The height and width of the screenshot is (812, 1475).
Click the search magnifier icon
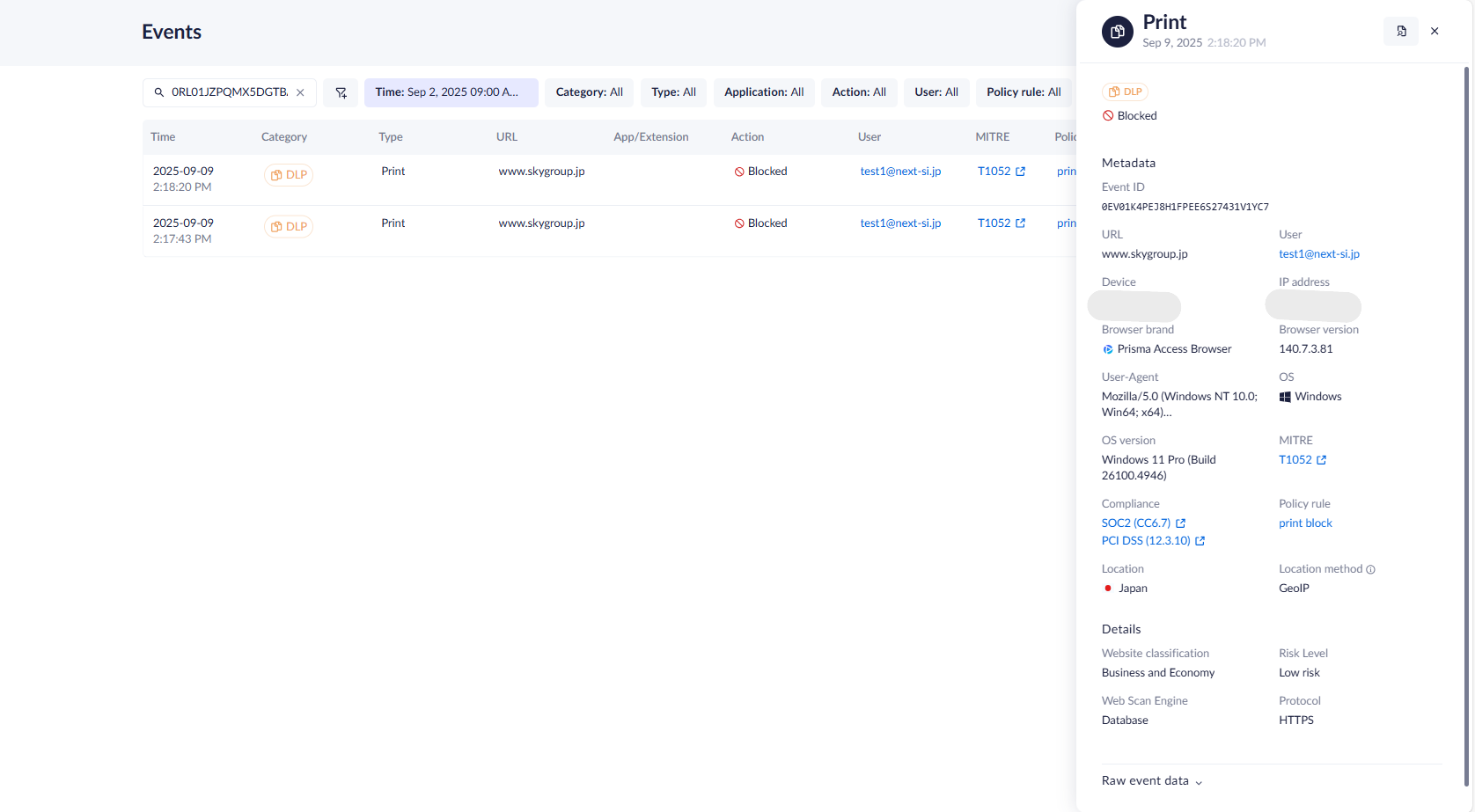(159, 92)
